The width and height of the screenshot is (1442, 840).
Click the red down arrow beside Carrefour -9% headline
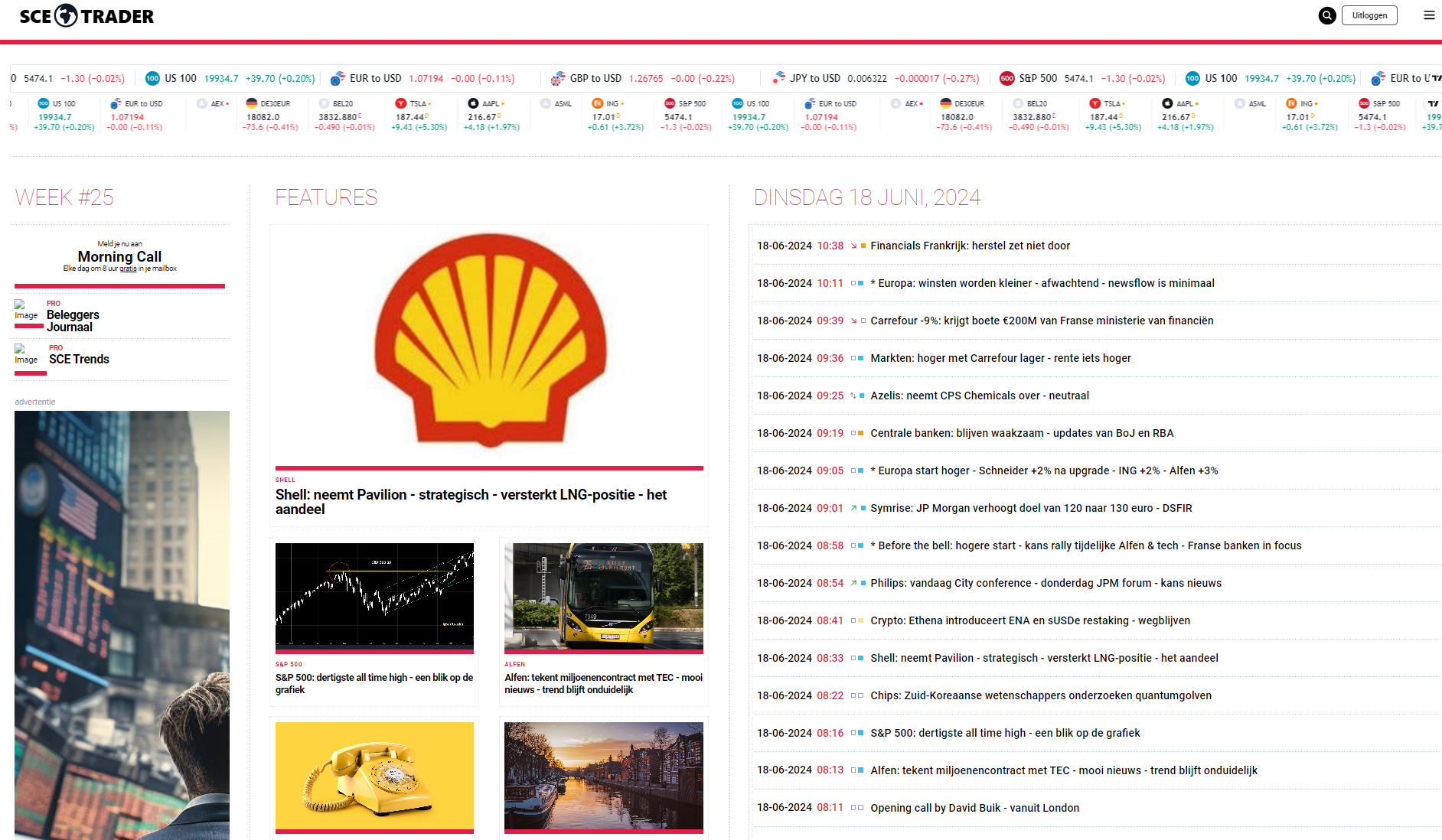[x=853, y=321]
